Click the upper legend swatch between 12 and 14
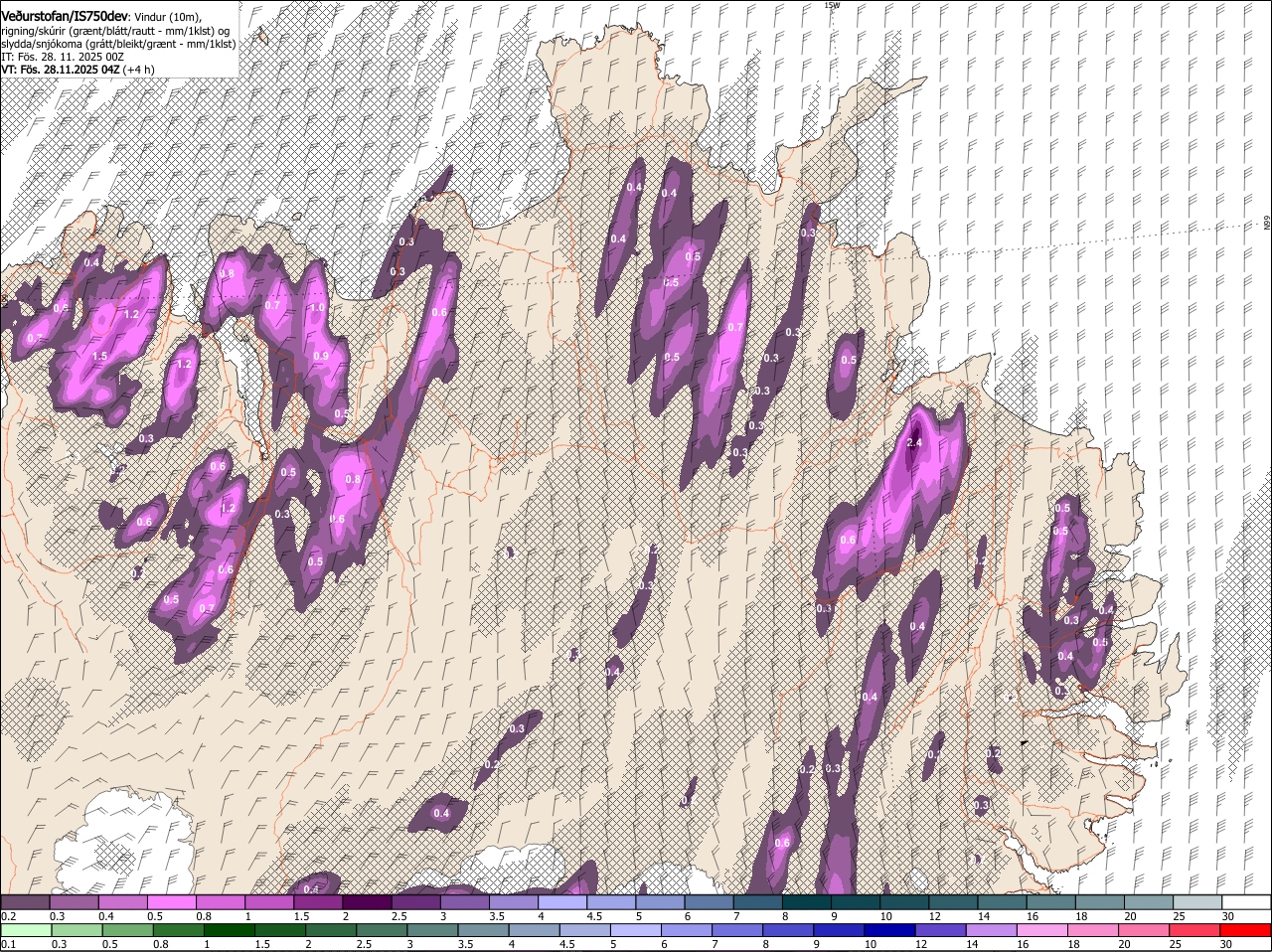 pyautogui.click(x=952, y=902)
